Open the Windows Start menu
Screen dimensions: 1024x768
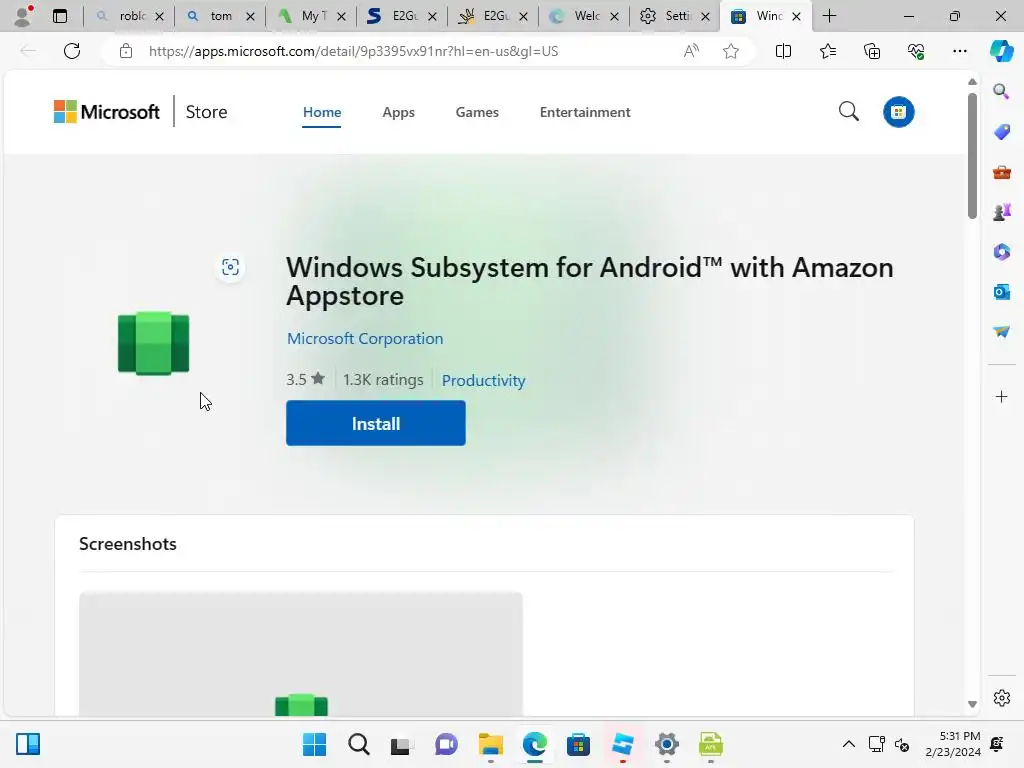tap(314, 744)
